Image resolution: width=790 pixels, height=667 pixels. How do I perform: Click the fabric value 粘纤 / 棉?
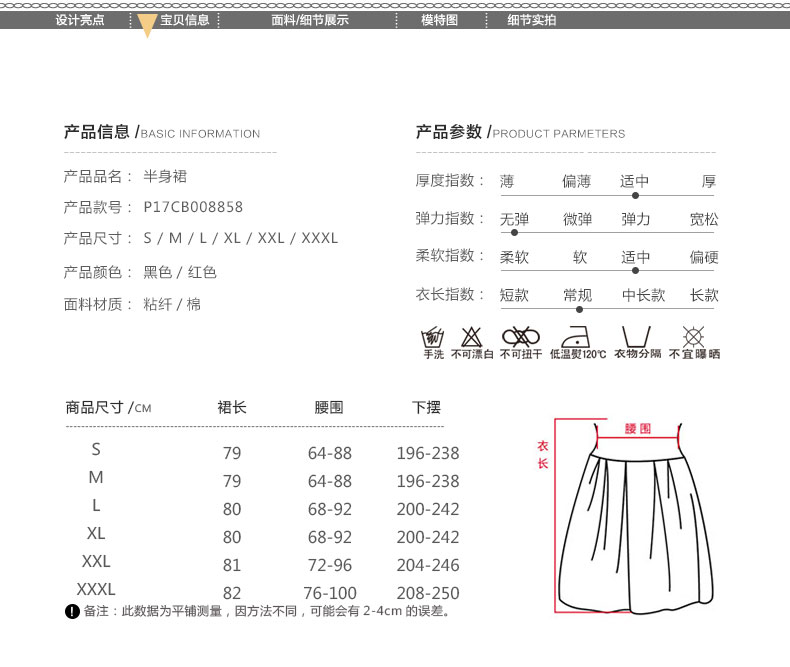pos(172,304)
